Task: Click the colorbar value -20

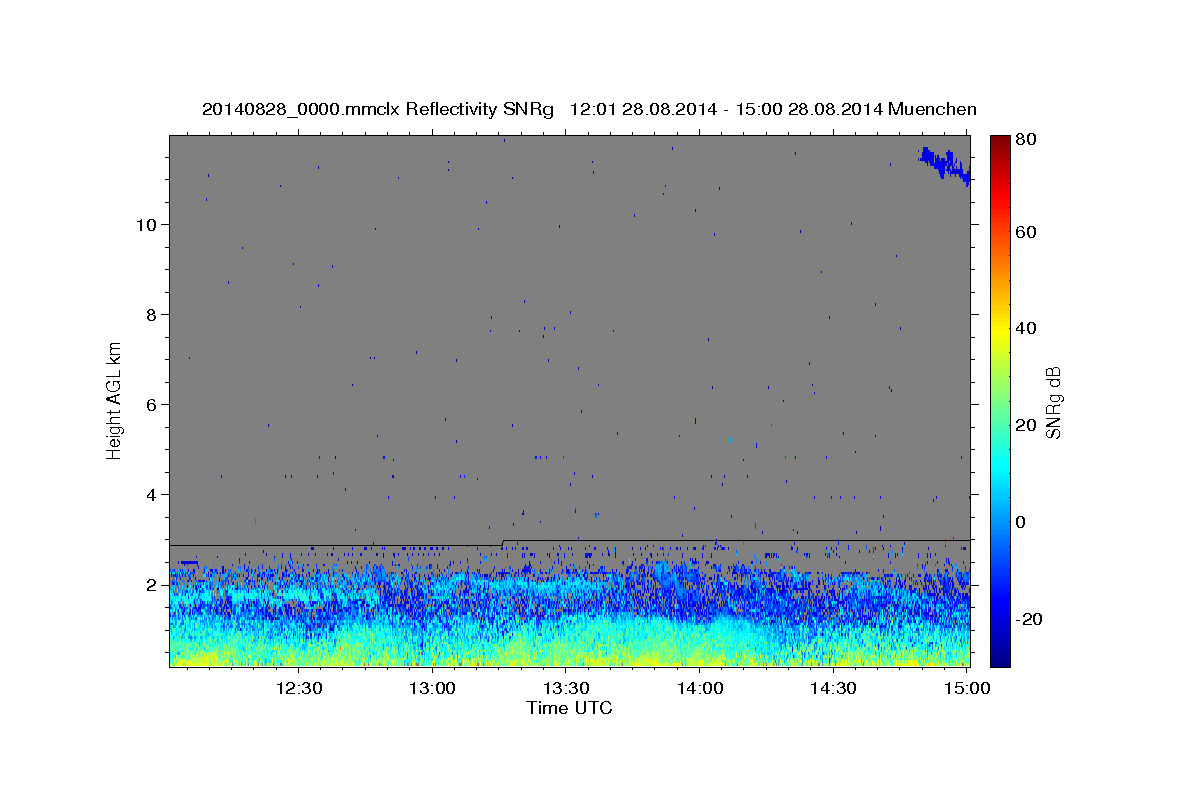Action: pos(1030,619)
